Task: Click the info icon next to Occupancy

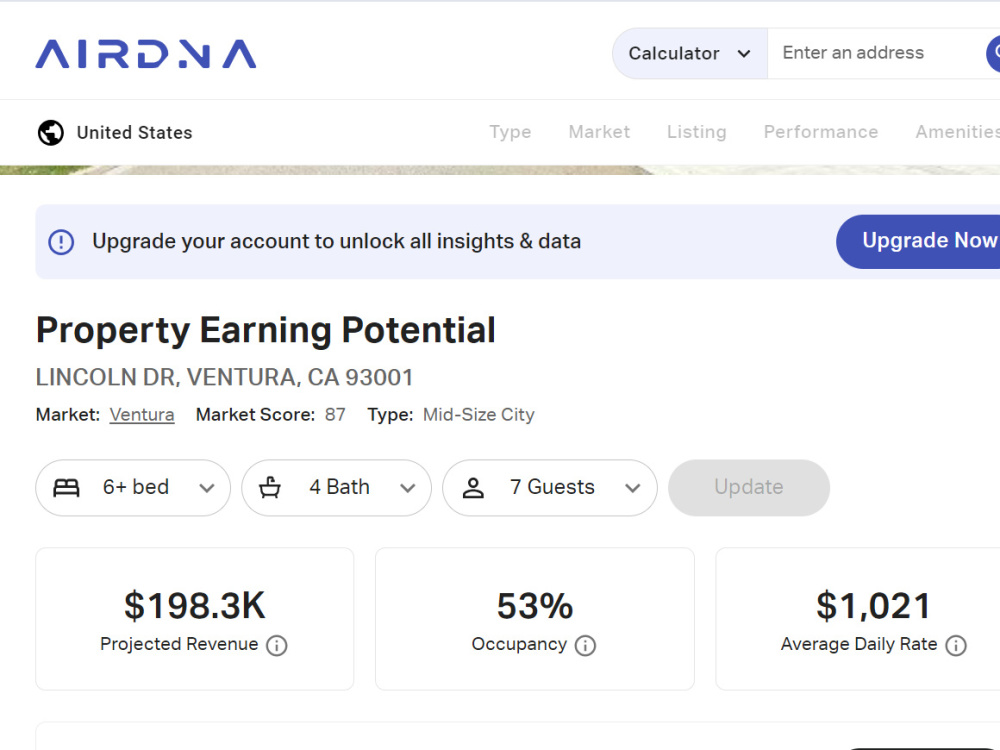Action: click(x=585, y=645)
